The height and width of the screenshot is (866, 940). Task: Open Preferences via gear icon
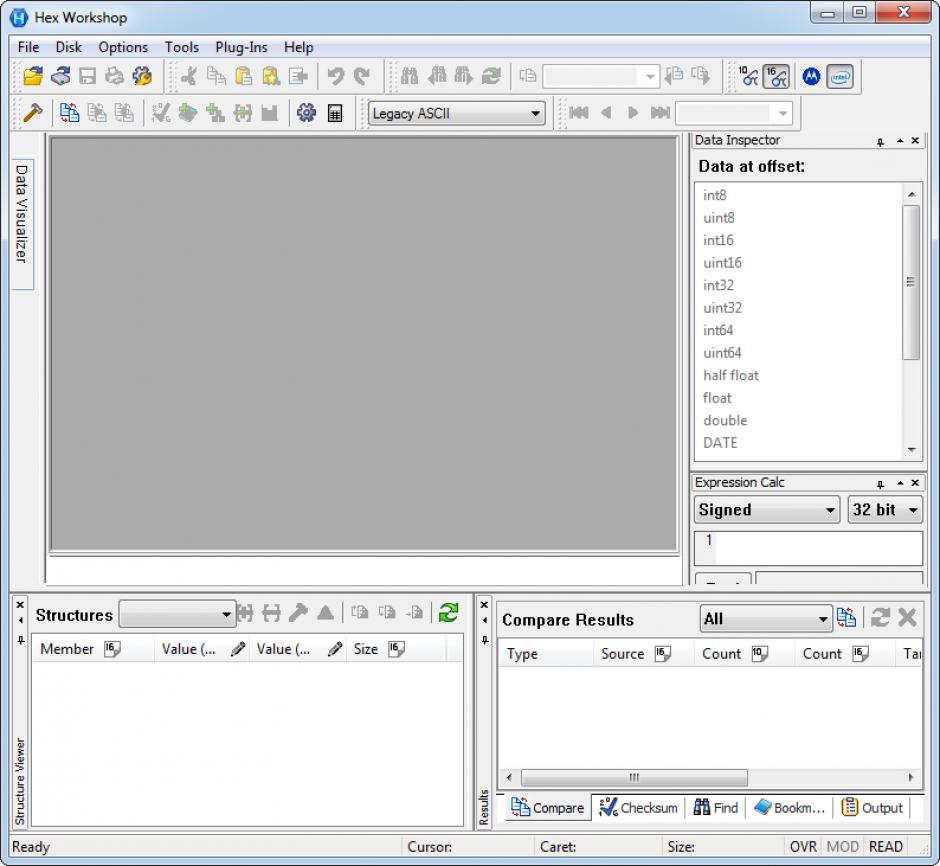pyautogui.click(x=306, y=113)
